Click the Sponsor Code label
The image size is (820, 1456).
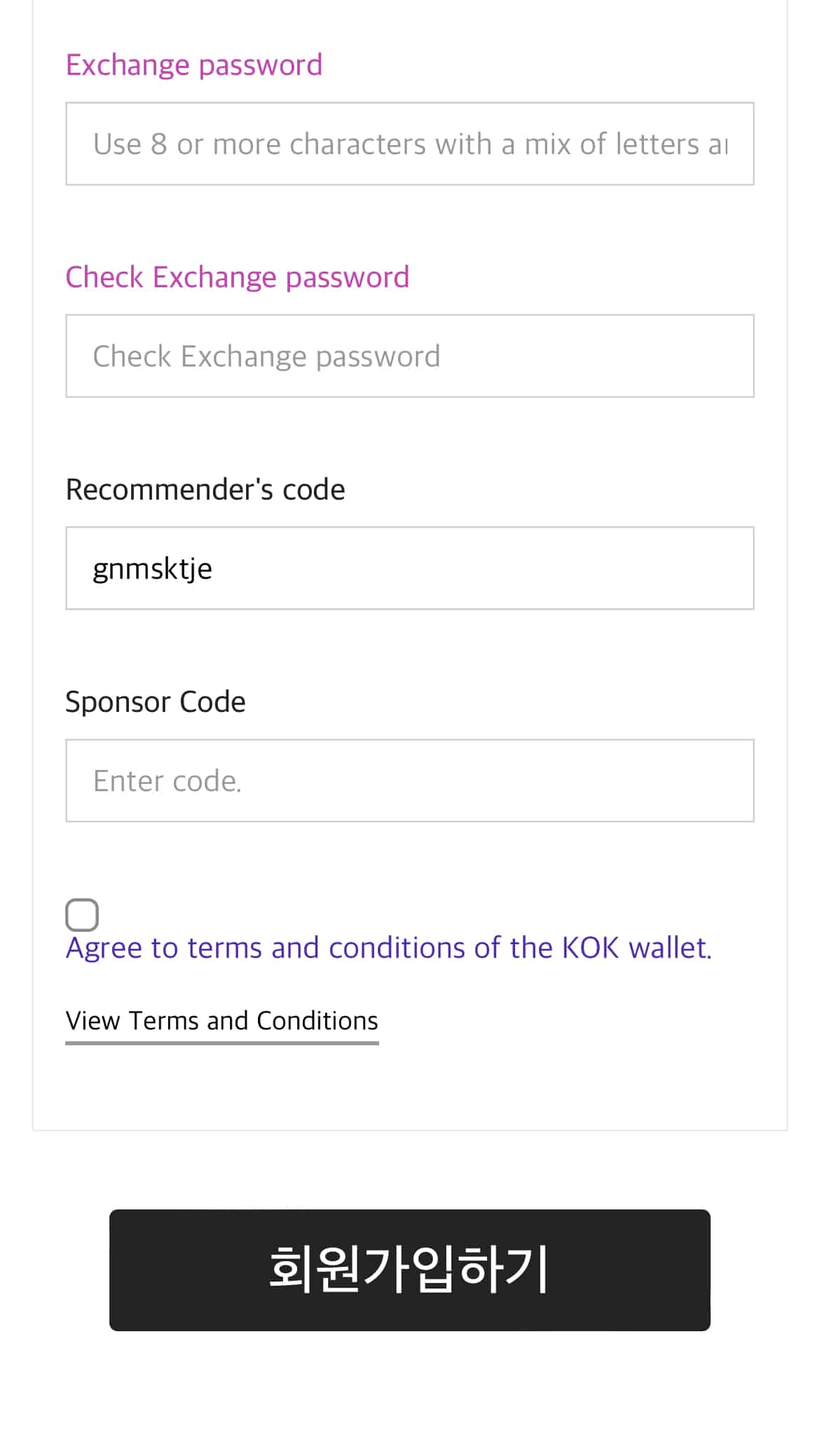tap(155, 701)
